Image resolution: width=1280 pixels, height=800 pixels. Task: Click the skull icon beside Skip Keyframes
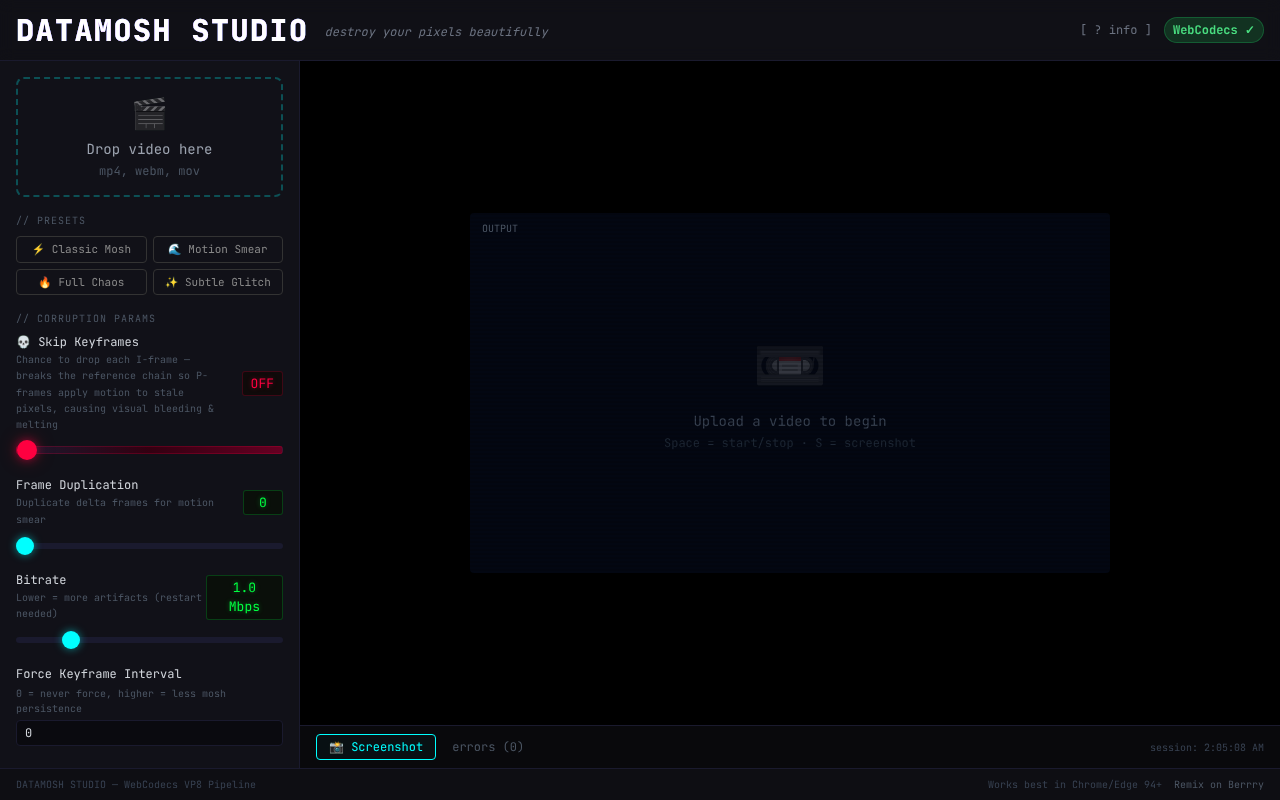click(x=24, y=342)
